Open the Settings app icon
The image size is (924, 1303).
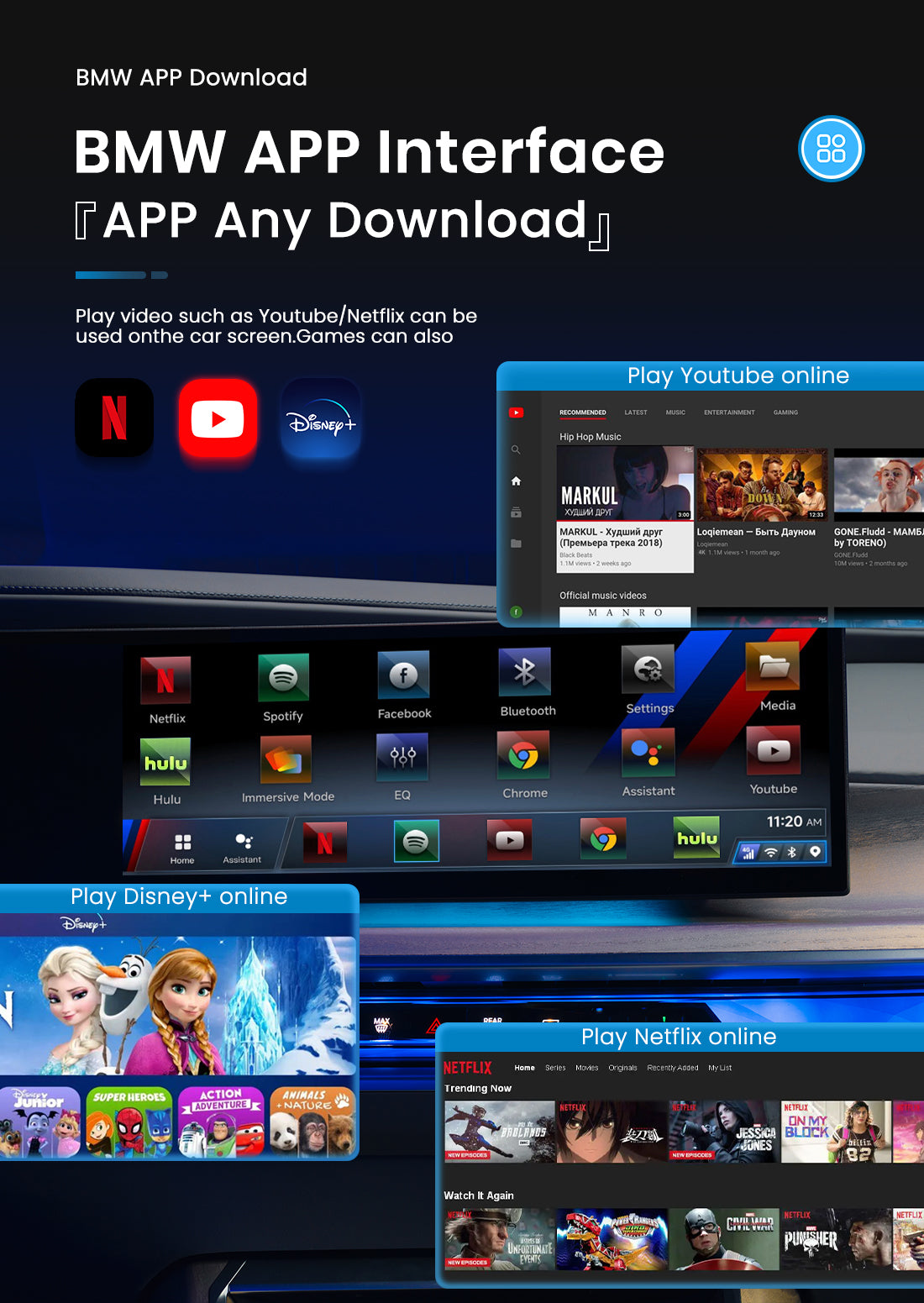pyautogui.click(x=648, y=670)
